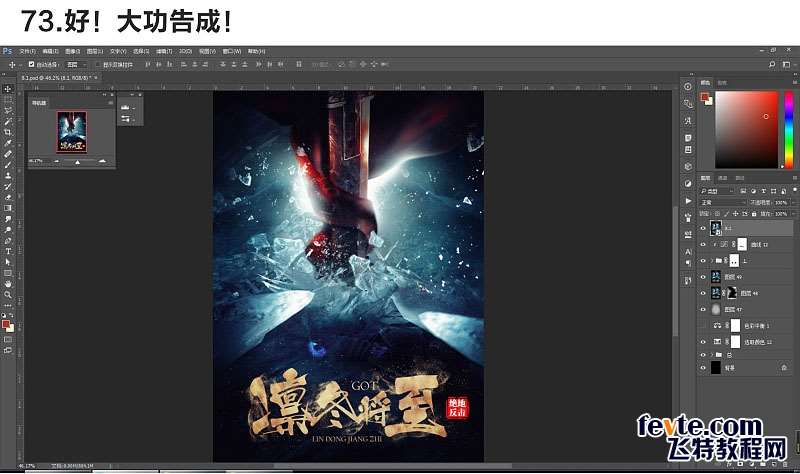
Task: Expand the layer group named 1
Action: pos(712,261)
